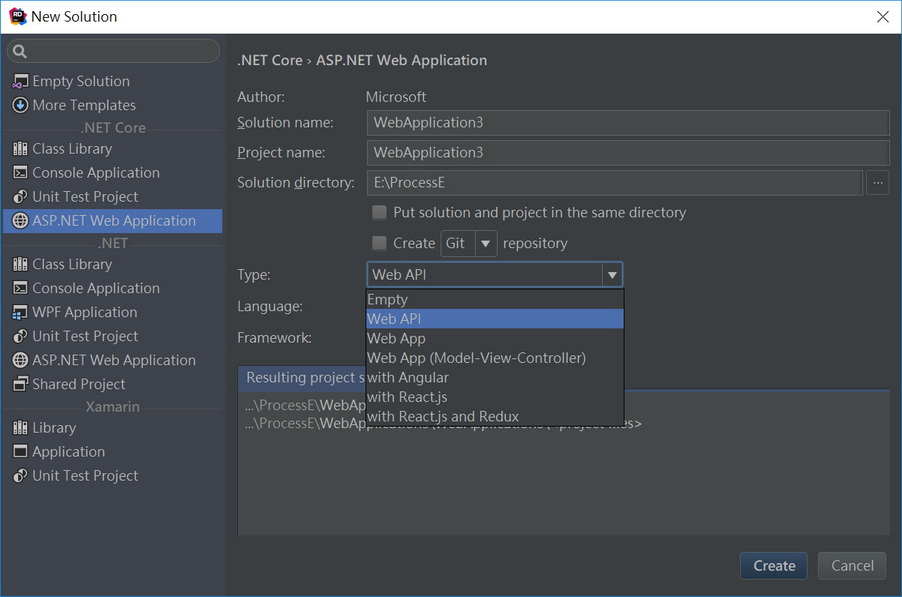Tick the Create Git repository checkbox
The height and width of the screenshot is (597, 902).
pyautogui.click(x=379, y=243)
